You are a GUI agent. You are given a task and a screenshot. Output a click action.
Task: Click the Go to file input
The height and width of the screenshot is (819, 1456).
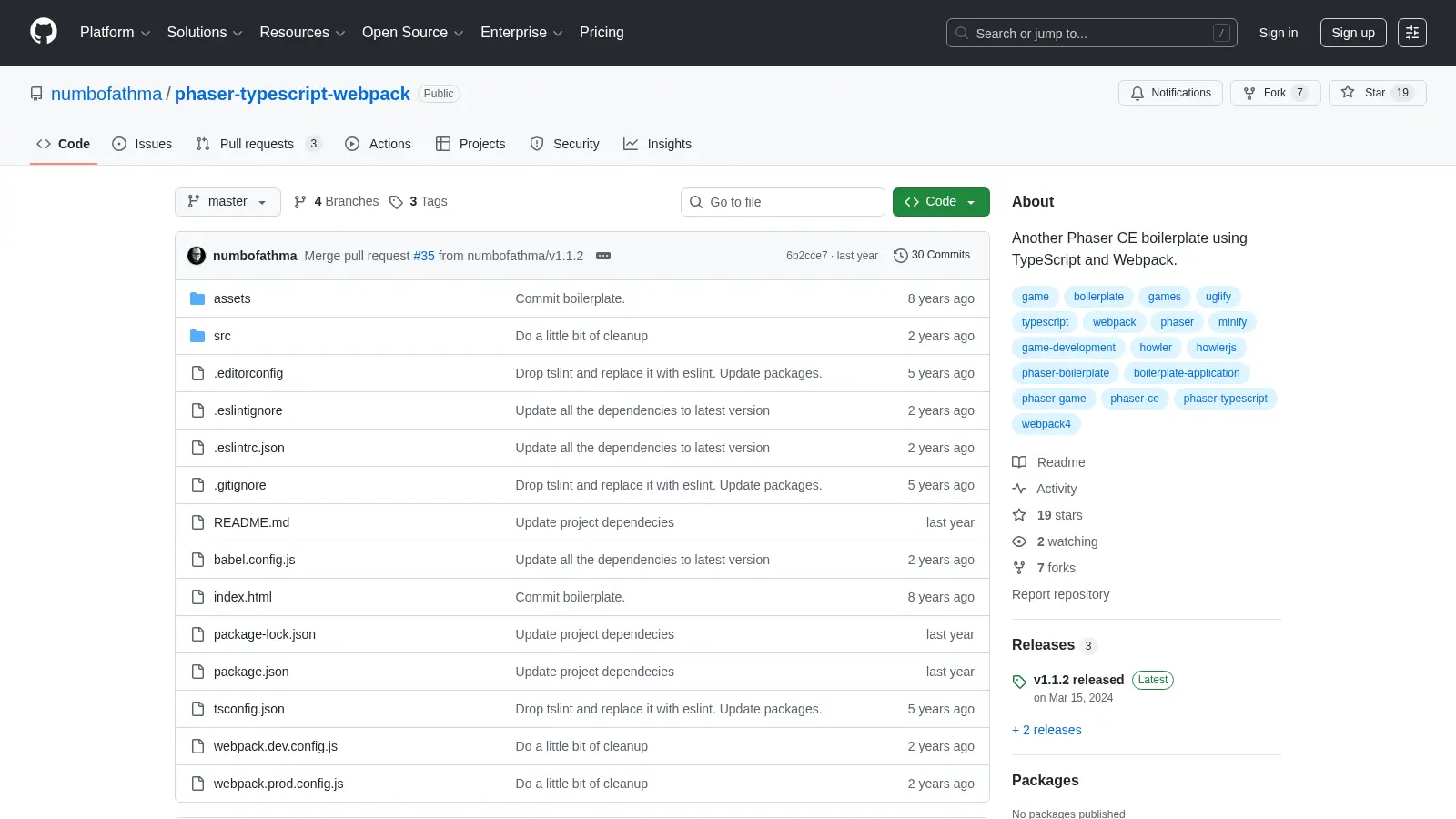pos(783,202)
